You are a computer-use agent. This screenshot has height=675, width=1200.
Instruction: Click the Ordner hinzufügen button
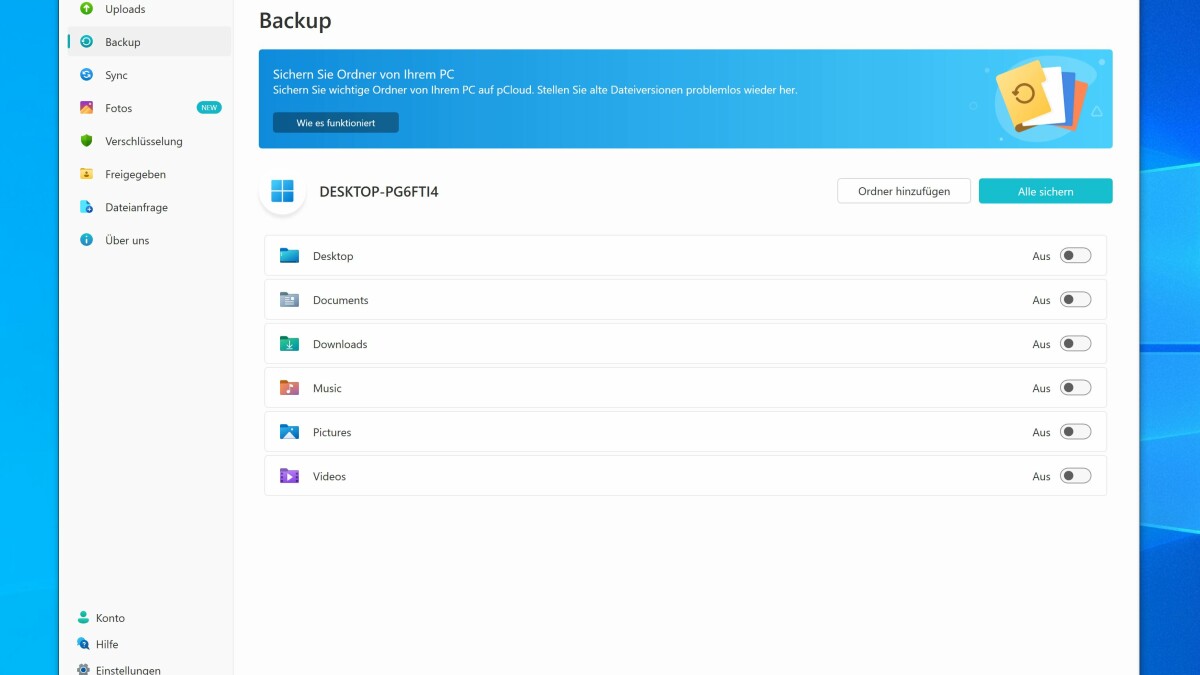(x=904, y=191)
